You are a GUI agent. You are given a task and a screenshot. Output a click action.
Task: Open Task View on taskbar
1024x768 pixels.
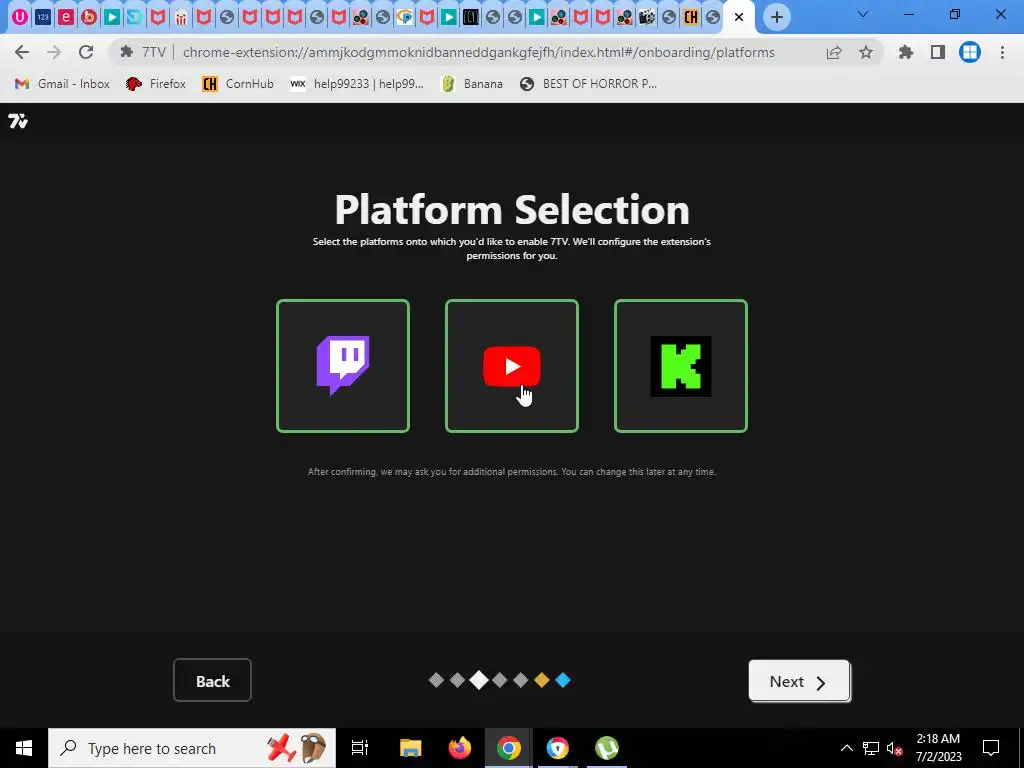pos(360,748)
